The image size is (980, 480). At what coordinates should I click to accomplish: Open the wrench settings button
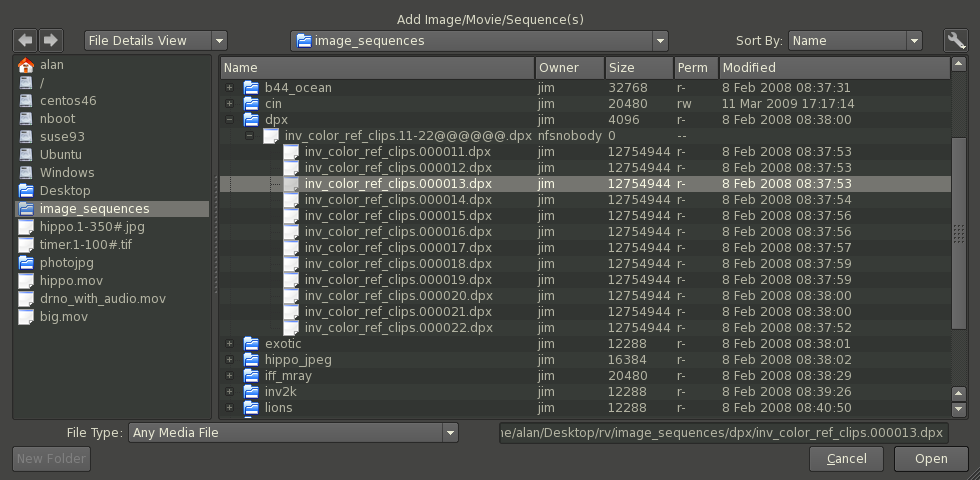(956, 41)
